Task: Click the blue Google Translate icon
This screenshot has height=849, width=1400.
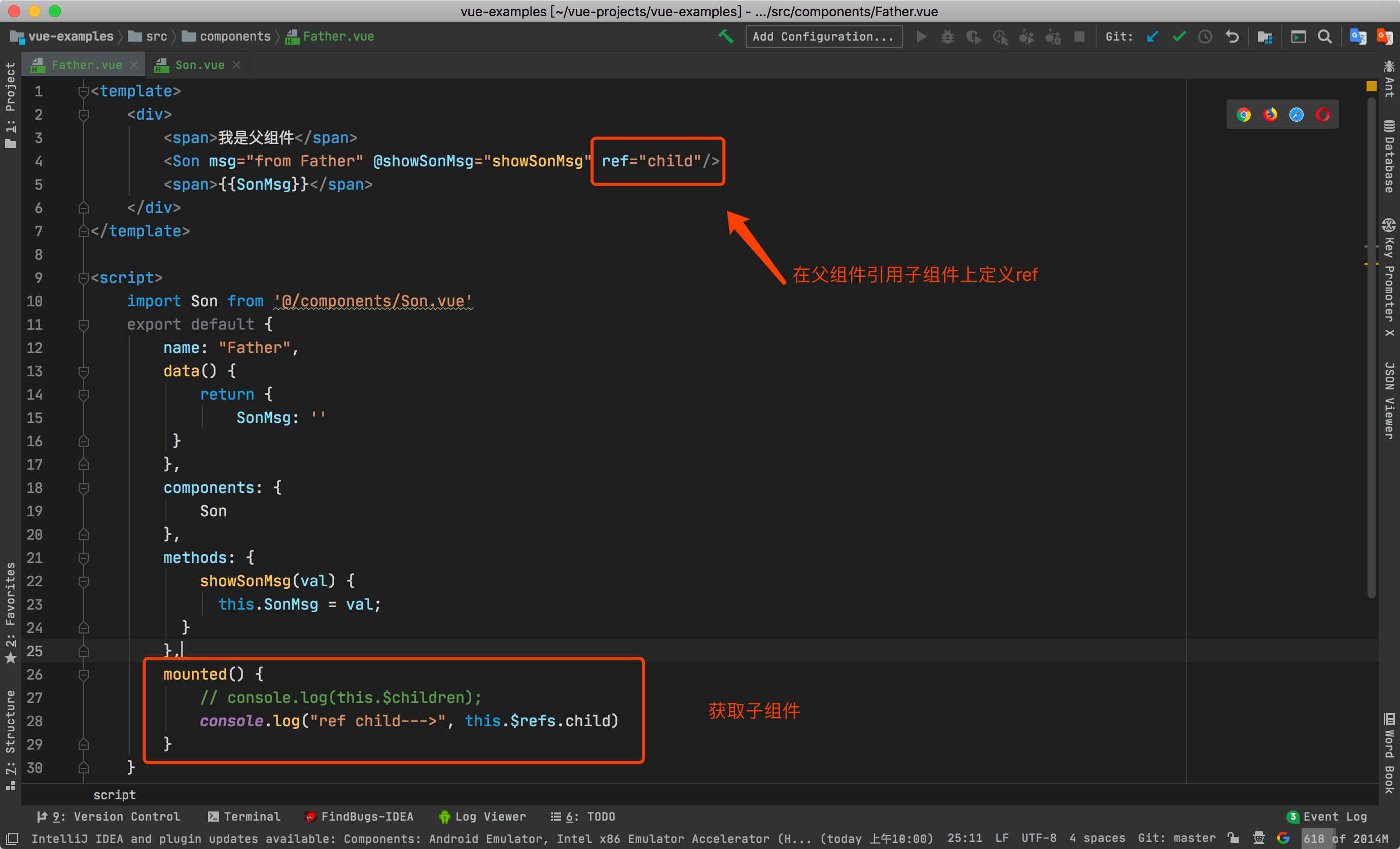Action: 1358,37
